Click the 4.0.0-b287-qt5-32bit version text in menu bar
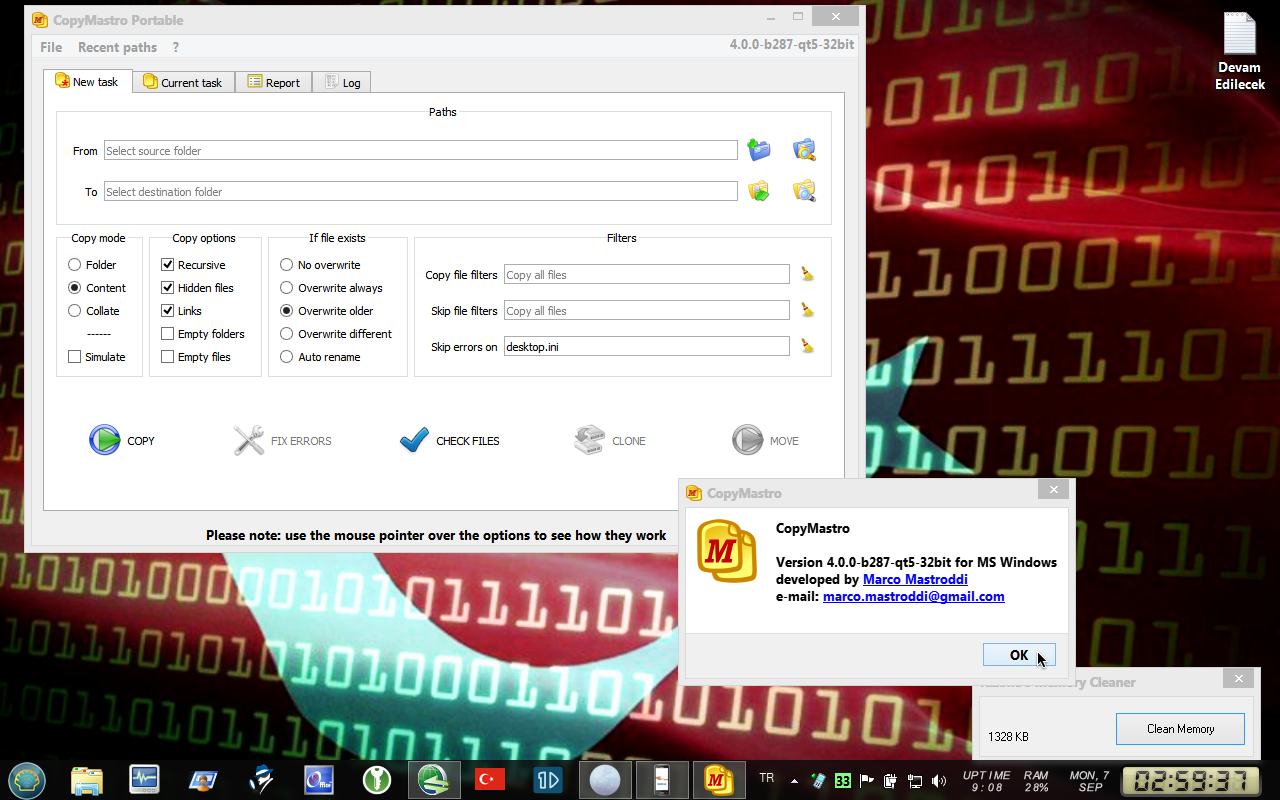Viewport: 1280px width, 800px height. [x=792, y=44]
